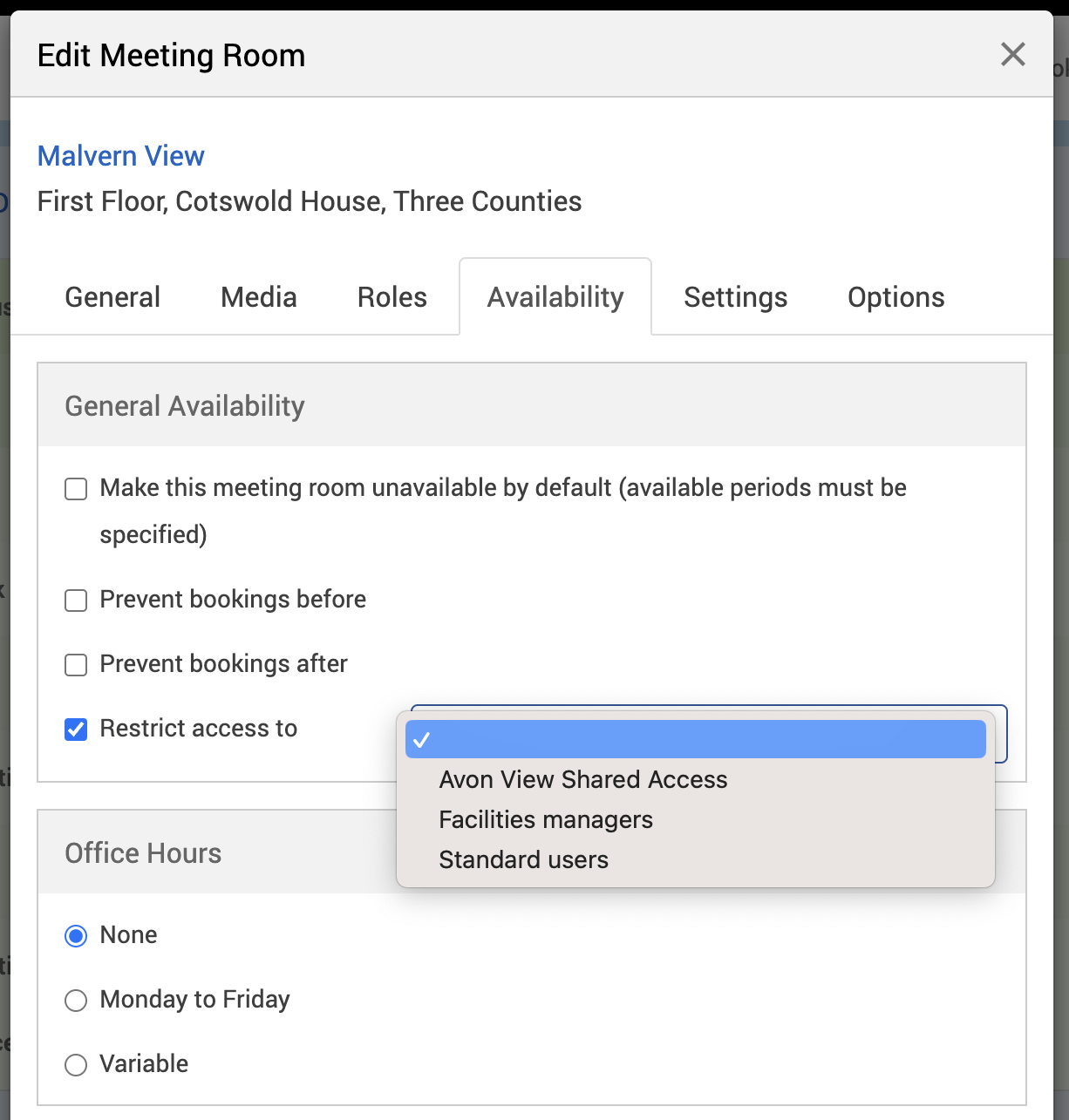Uncheck the Restrict access to checkbox
Screen dimensions: 1069x1120
tap(77, 730)
